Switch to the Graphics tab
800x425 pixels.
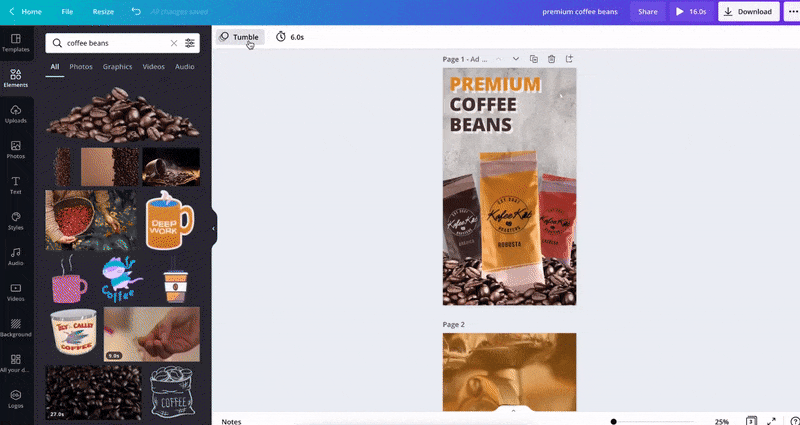[117, 67]
